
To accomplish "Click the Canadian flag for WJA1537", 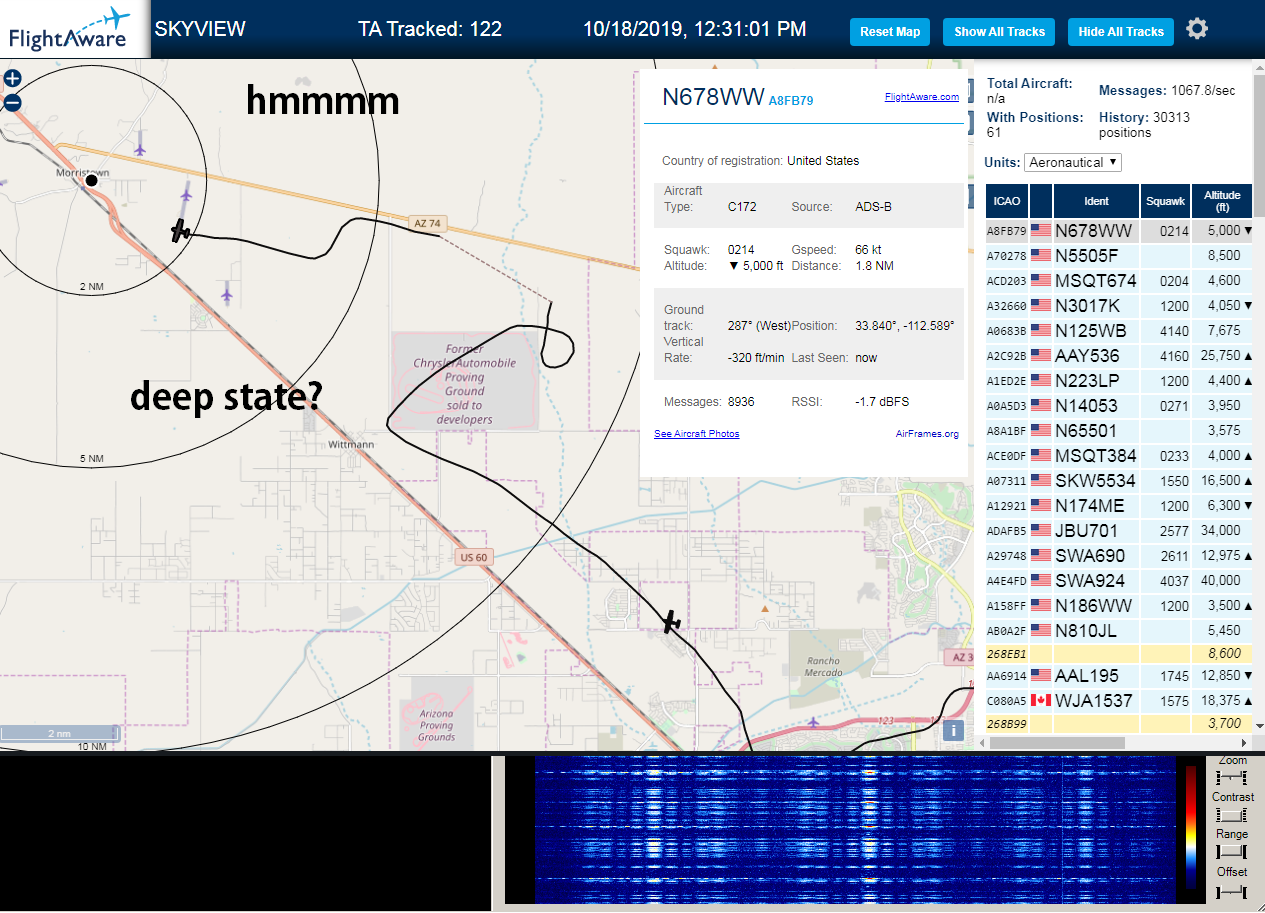I will click(1041, 700).
